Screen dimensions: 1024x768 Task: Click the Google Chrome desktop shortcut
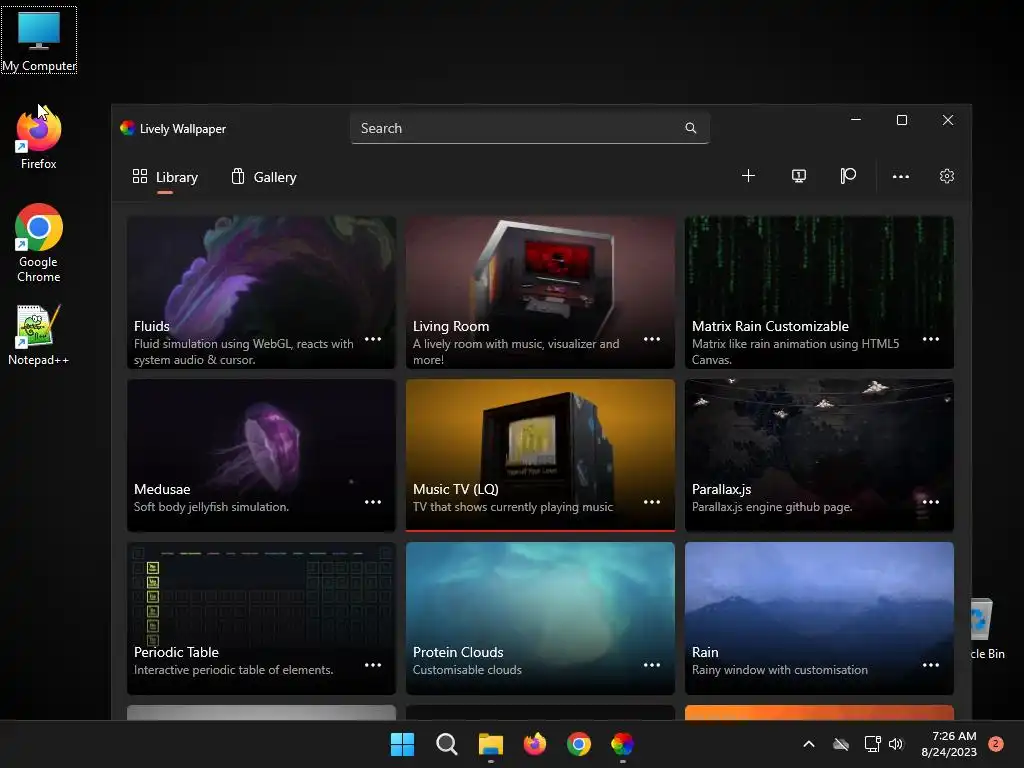pyautogui.click(x=39, y=243)
